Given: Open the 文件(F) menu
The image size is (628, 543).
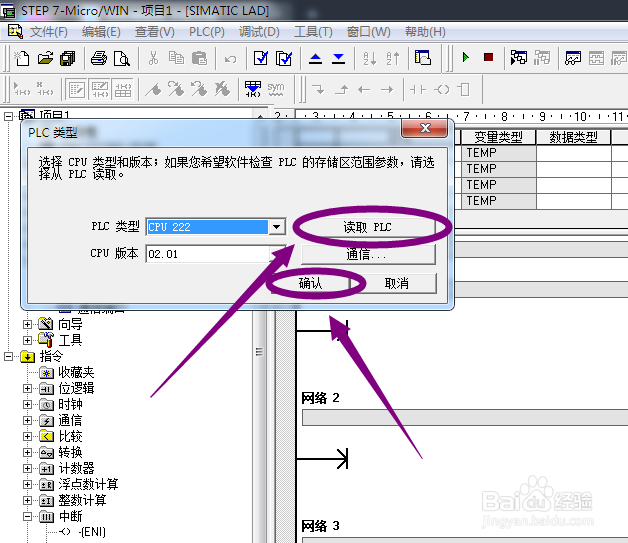Looking at the screenshot, I should coord(49,32).
